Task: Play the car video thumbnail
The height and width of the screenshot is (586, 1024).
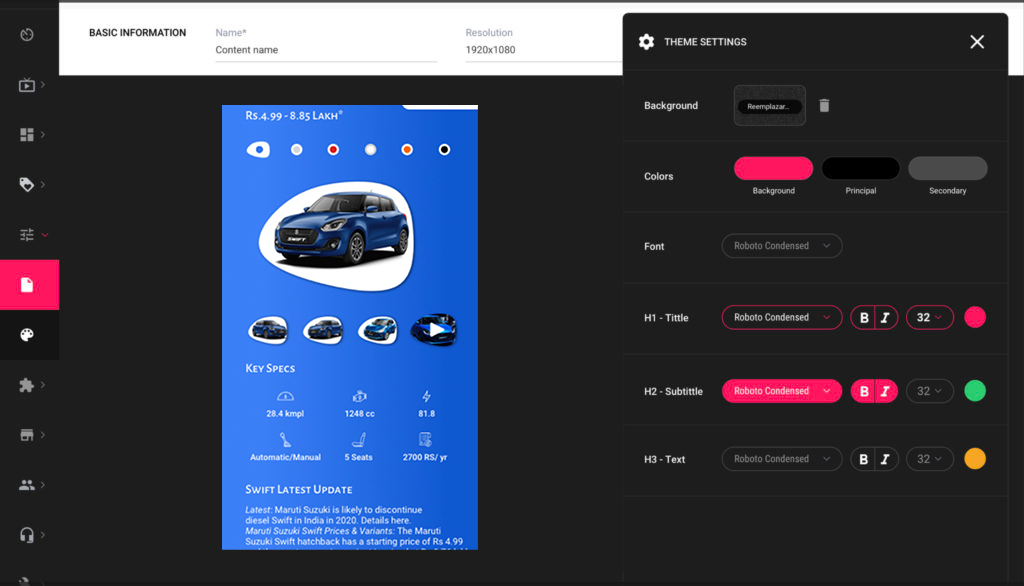Action: pos(434,330)
